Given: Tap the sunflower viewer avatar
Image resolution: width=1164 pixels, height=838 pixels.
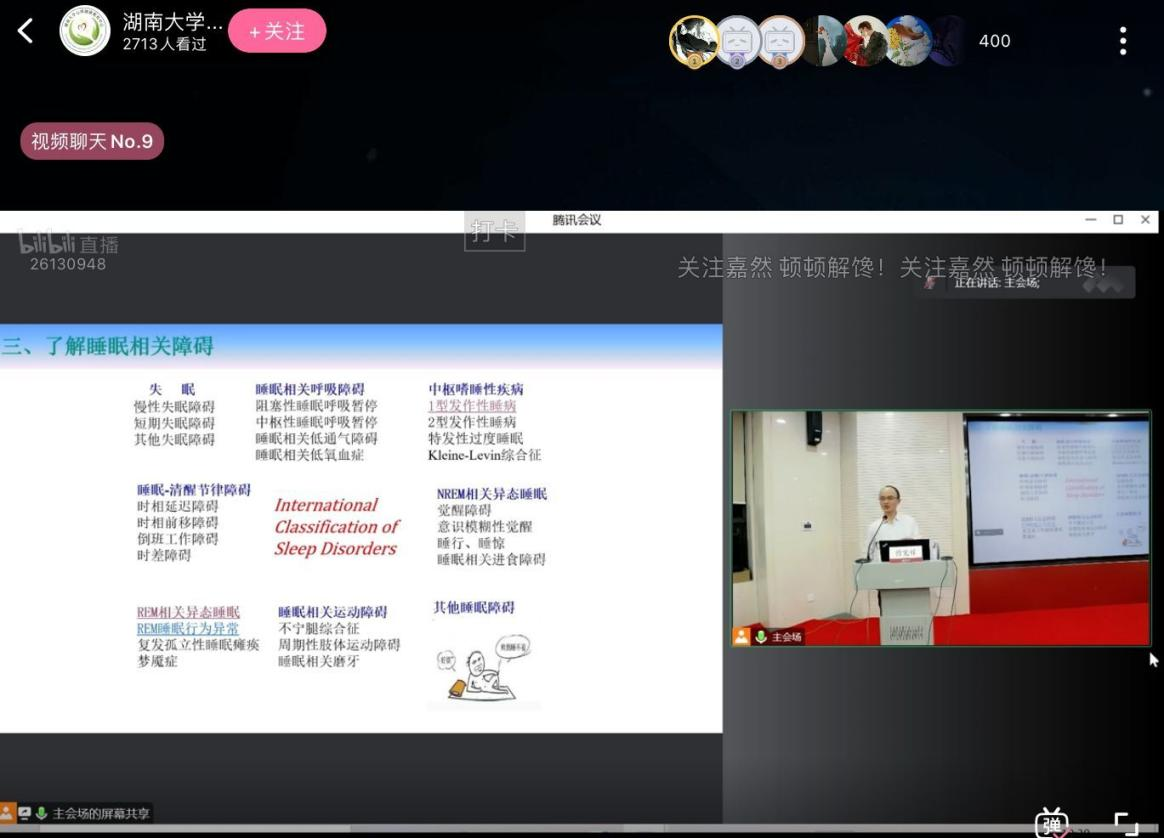Looking at the screenshot, I should tap(907, 41).
